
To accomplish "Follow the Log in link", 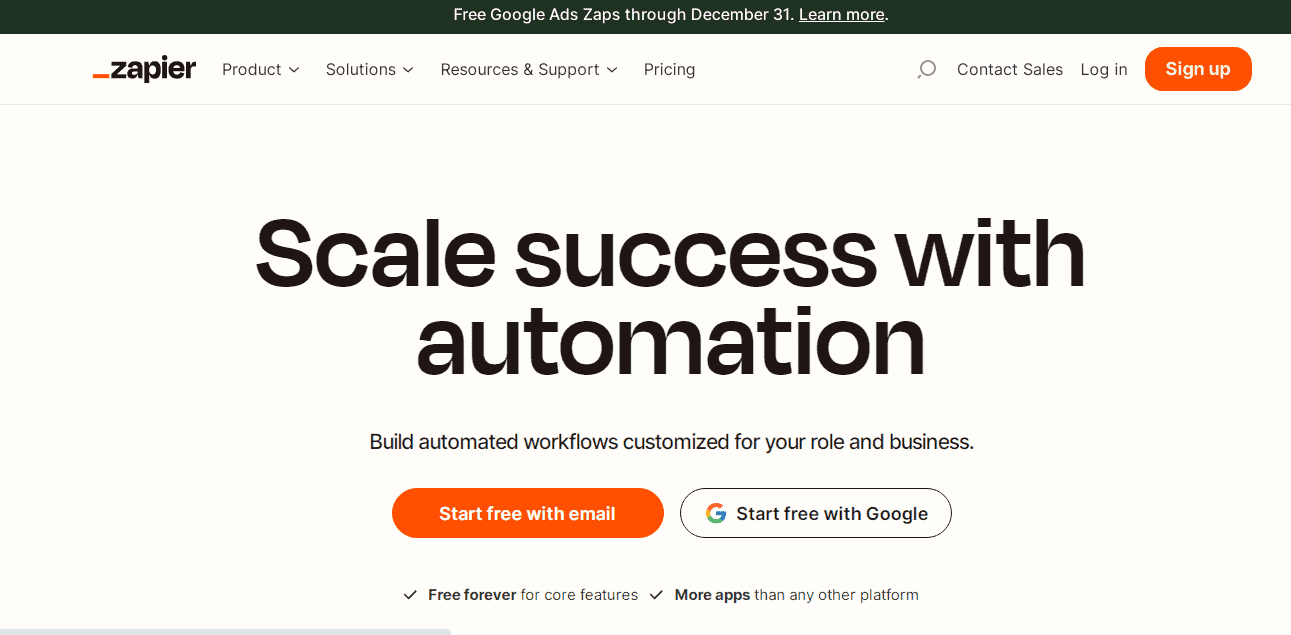I will coord(1104,69).
